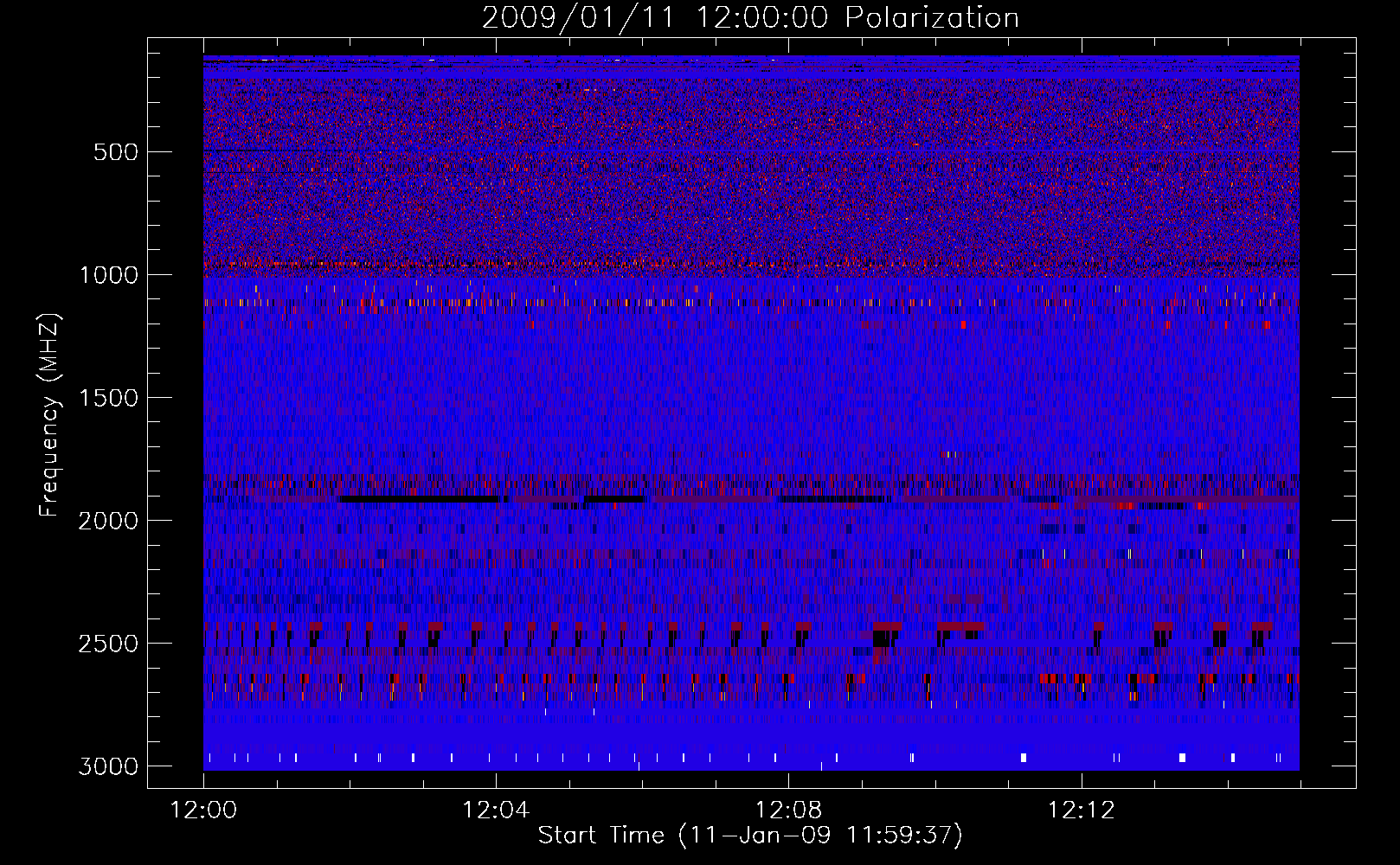Image resolution: width=1400 pixels, height=865 pixels.
Task: Click the 2000 frequency tick label
Action: 108,521
